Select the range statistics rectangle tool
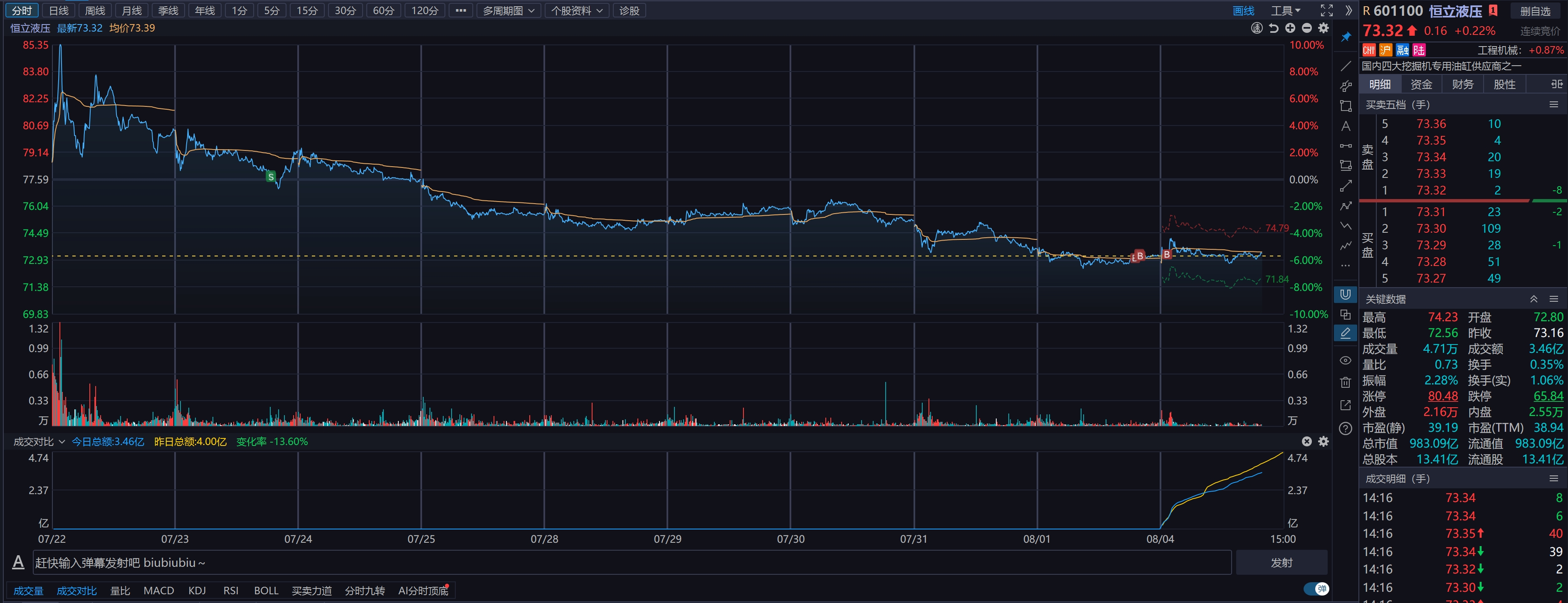Image resolution: width=1568 pixels, height=603 pixels. pyautogui.click(x=1346, y=165)
